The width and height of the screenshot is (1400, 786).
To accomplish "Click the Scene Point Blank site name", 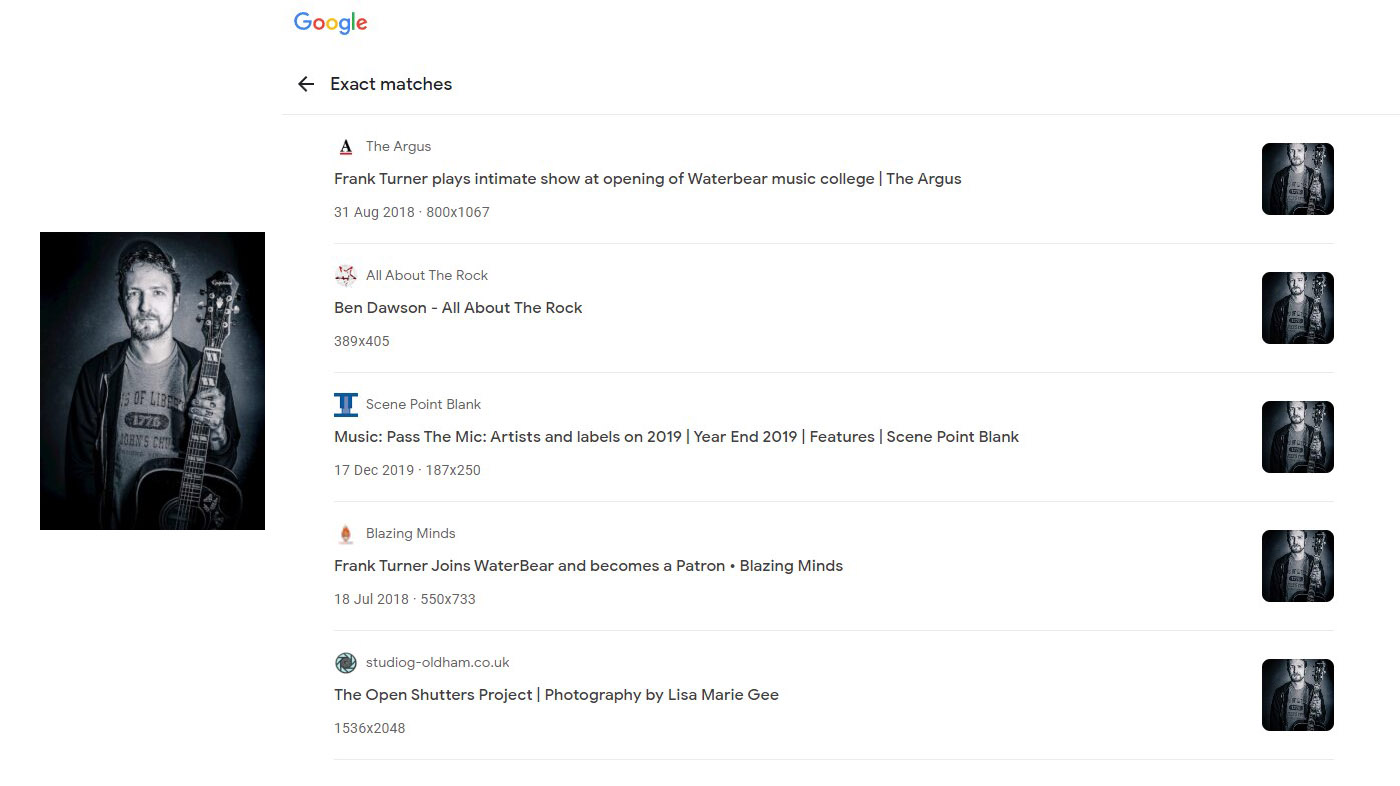I will tap(423, 404).
